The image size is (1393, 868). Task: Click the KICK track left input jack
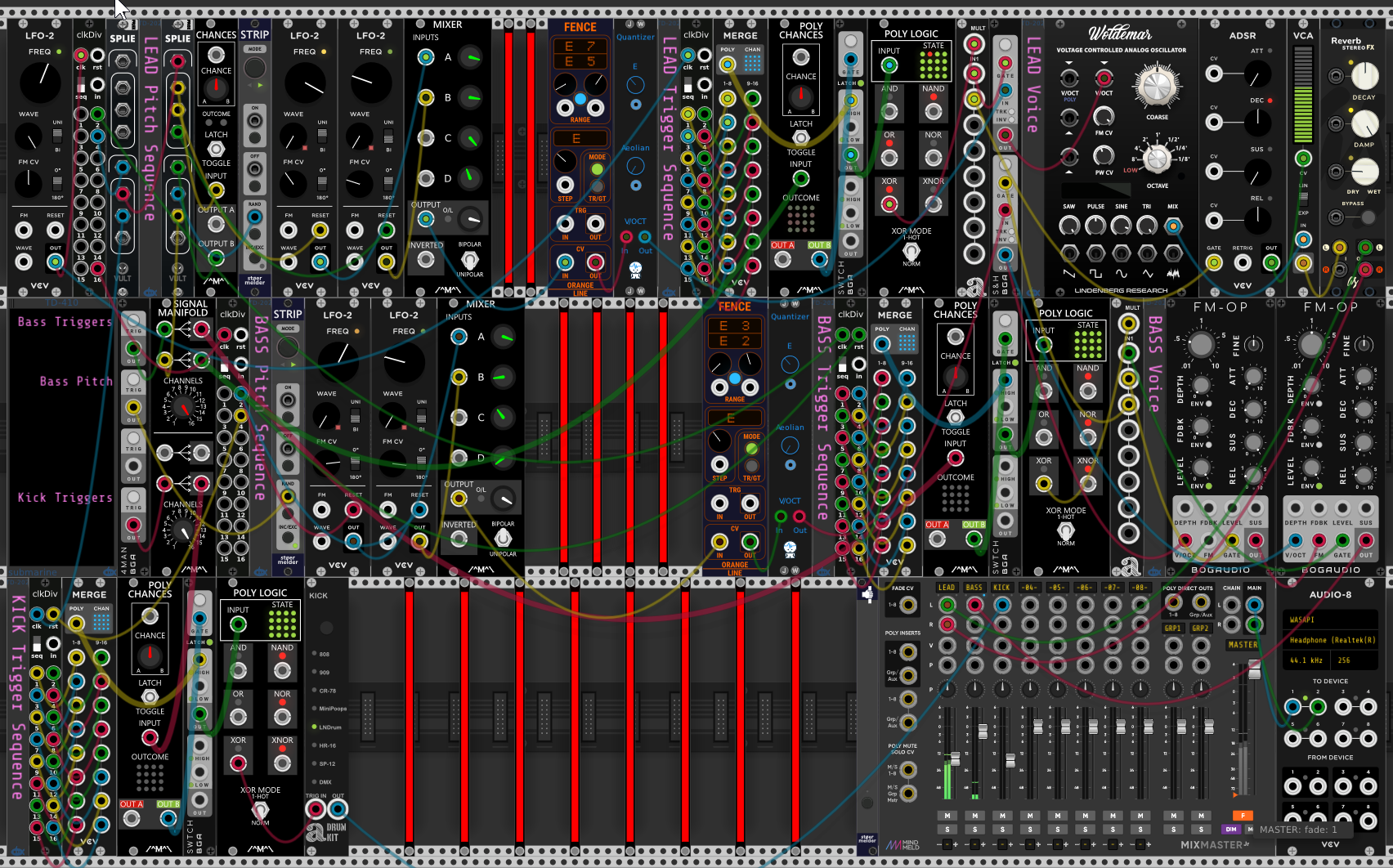pyautogui.click(x=1002, y=605)
